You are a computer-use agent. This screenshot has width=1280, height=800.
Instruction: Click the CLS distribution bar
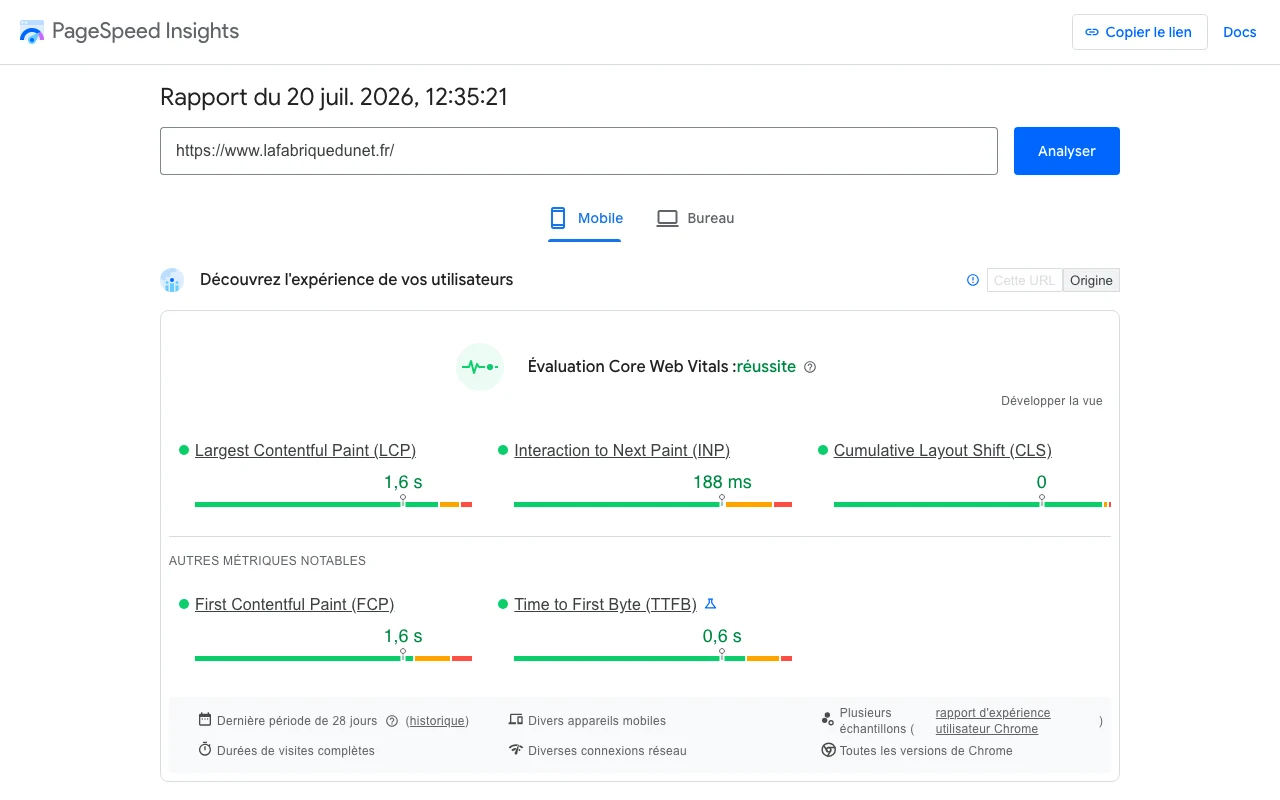point(972,504)
